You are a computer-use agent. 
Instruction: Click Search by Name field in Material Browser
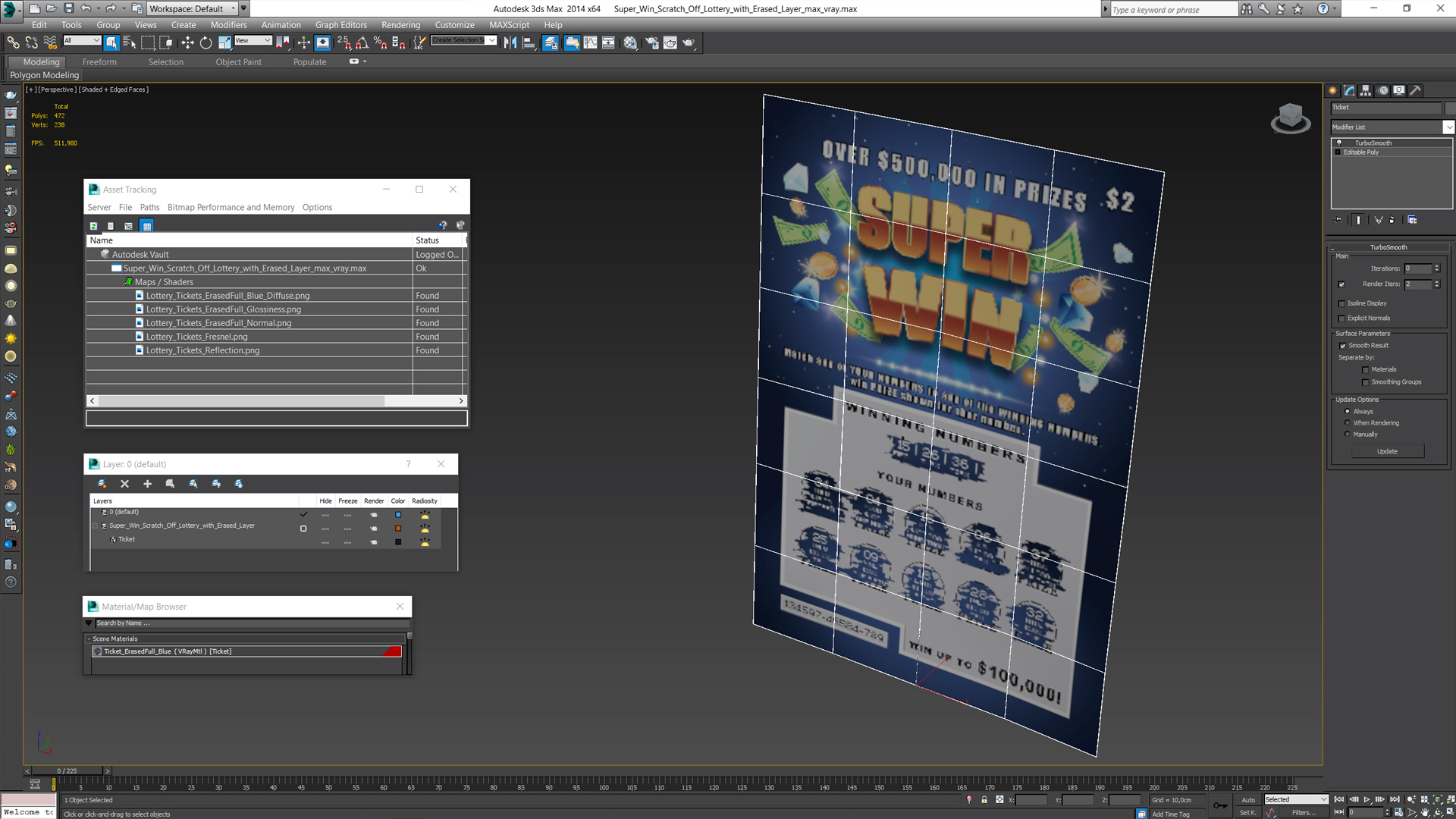pyautogui.click(x=248, y=623)
